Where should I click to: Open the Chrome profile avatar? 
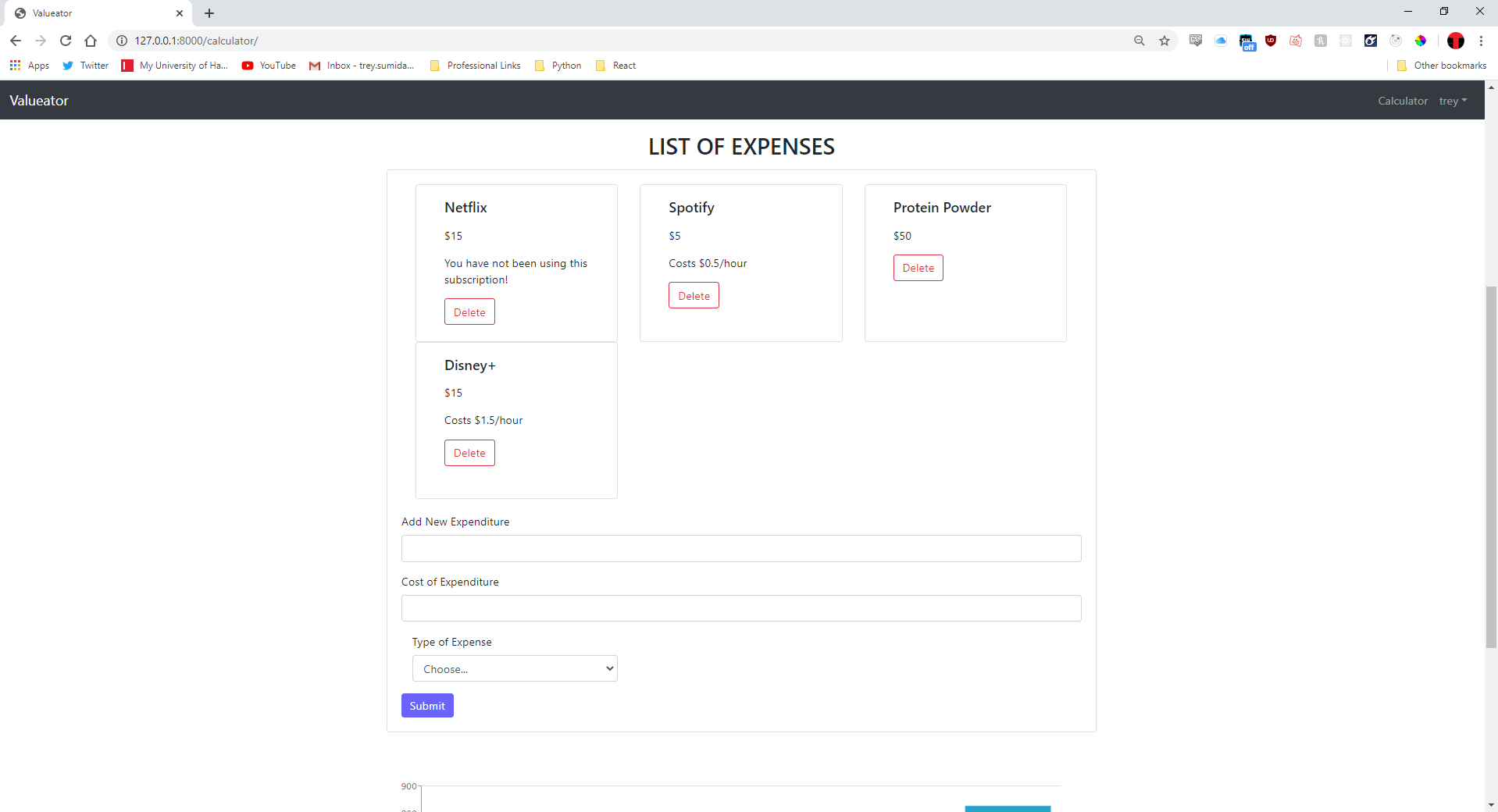tap(1456, 41)
